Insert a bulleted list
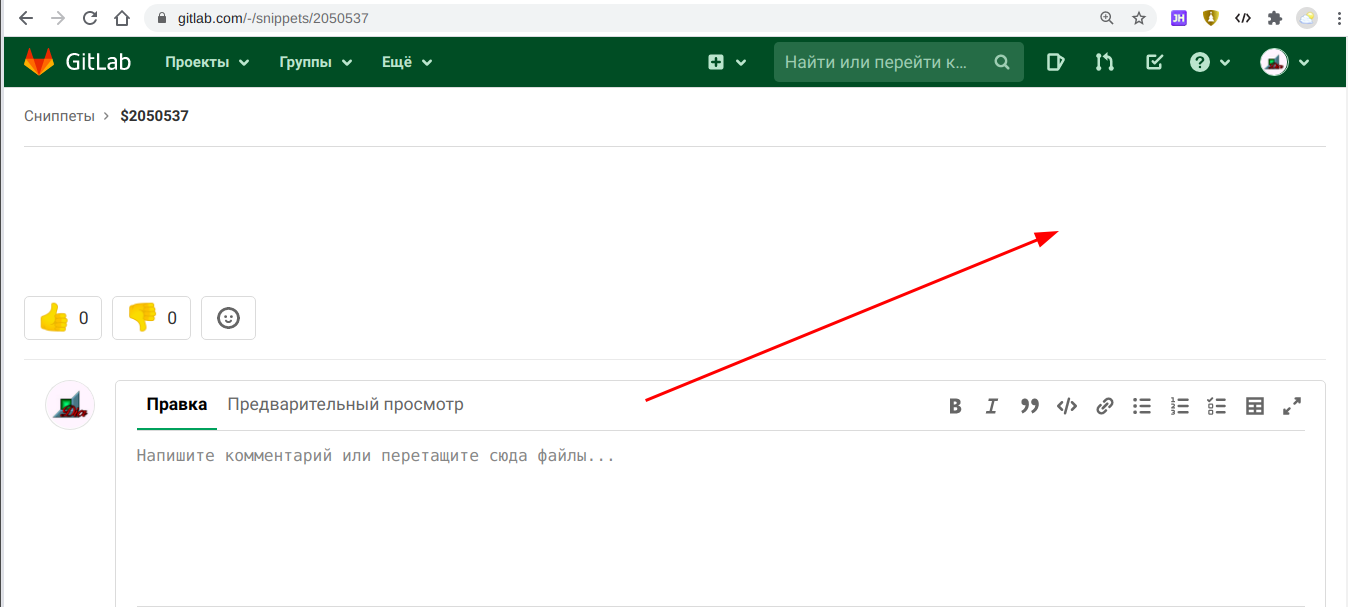 point(1142,406)
